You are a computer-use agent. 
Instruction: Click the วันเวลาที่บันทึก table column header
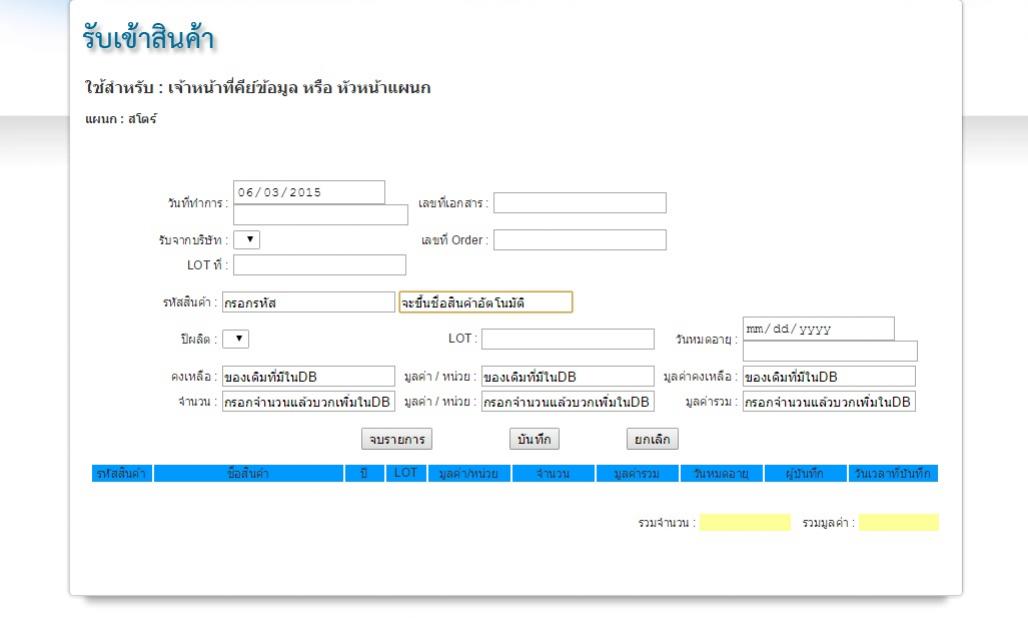(893, 473)
